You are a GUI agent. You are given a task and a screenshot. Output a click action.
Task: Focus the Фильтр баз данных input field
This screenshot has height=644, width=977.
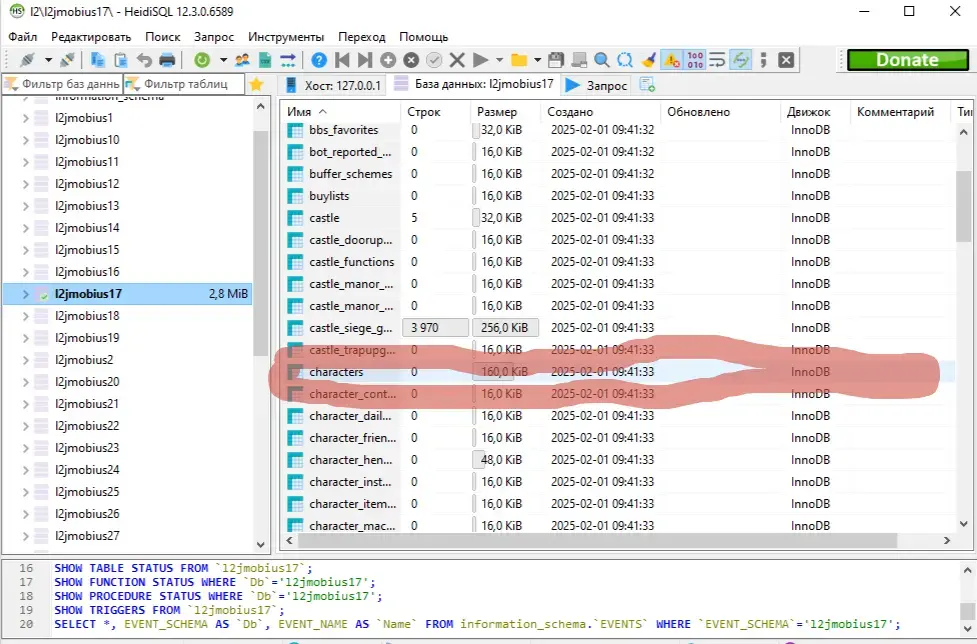62,84
